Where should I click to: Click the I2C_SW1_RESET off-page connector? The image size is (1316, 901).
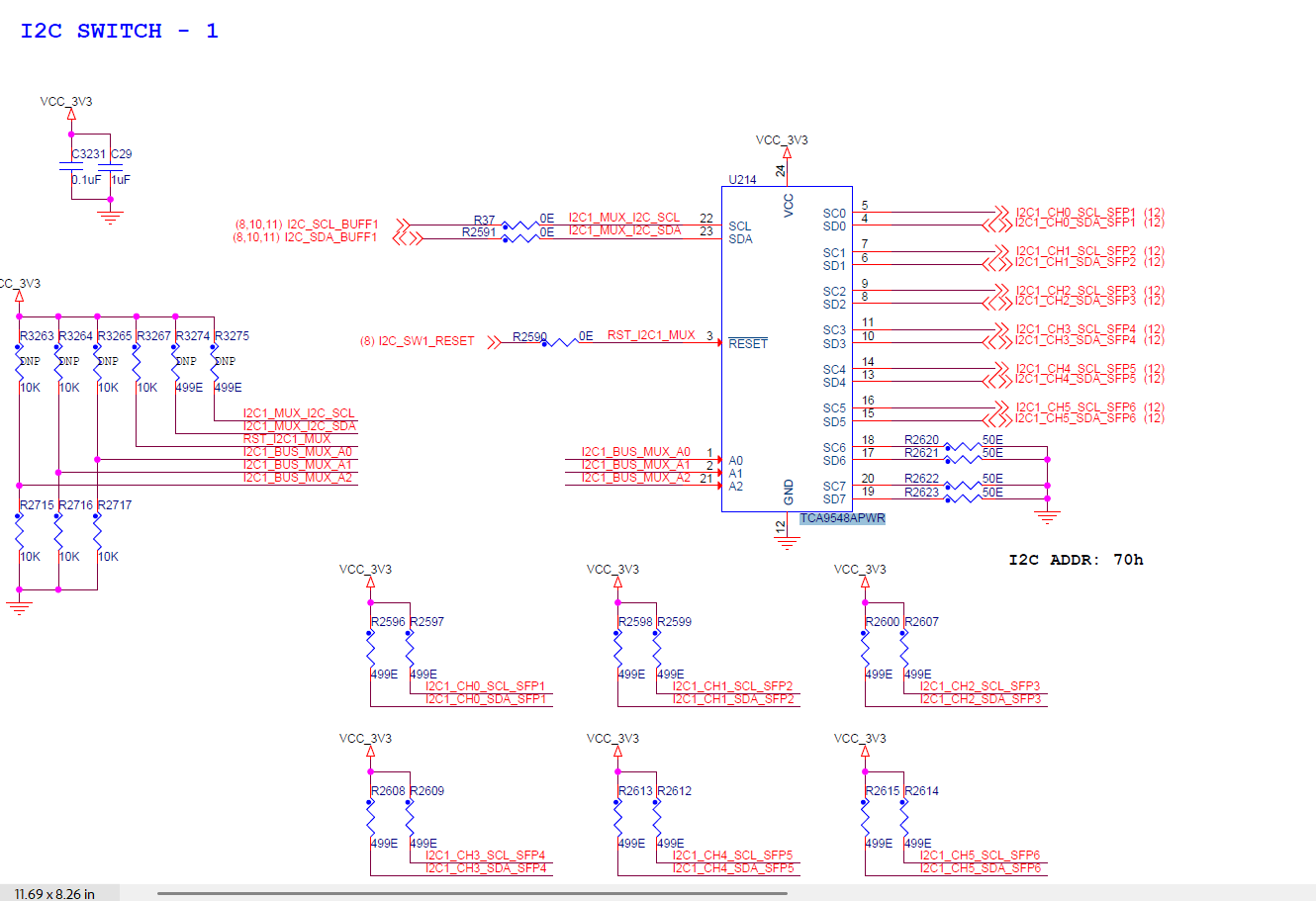point(494,342)
